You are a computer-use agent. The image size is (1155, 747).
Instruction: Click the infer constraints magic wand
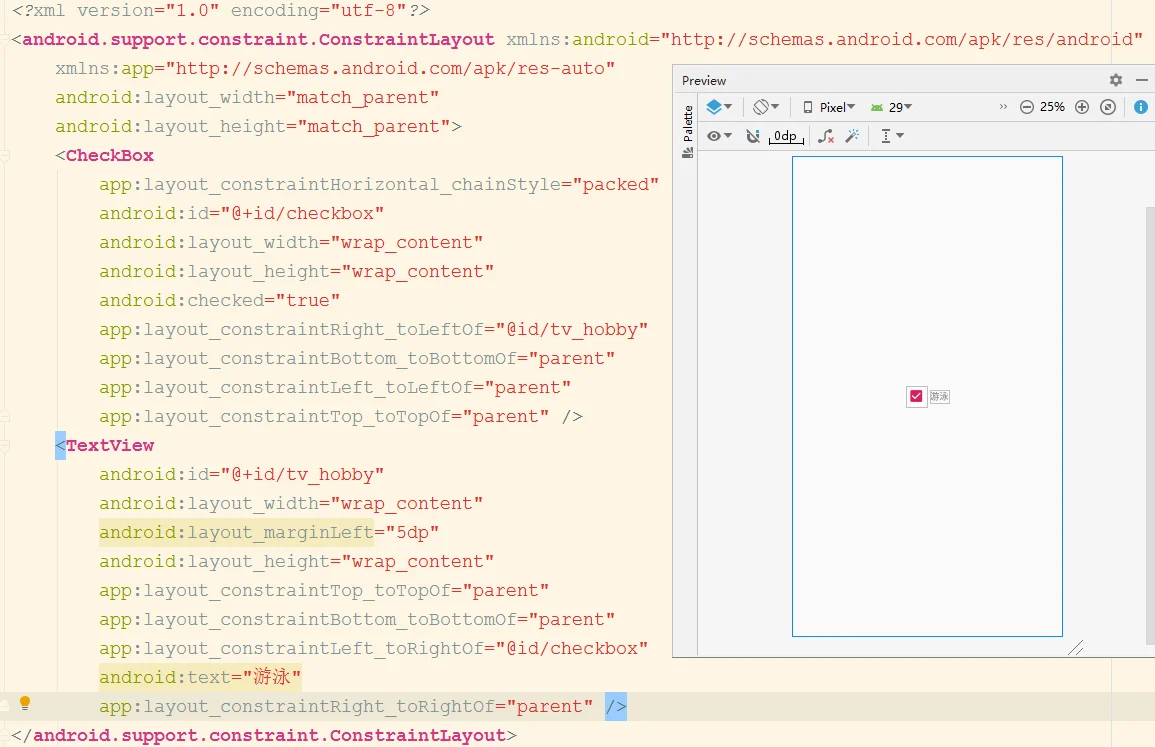coord(852,136)
